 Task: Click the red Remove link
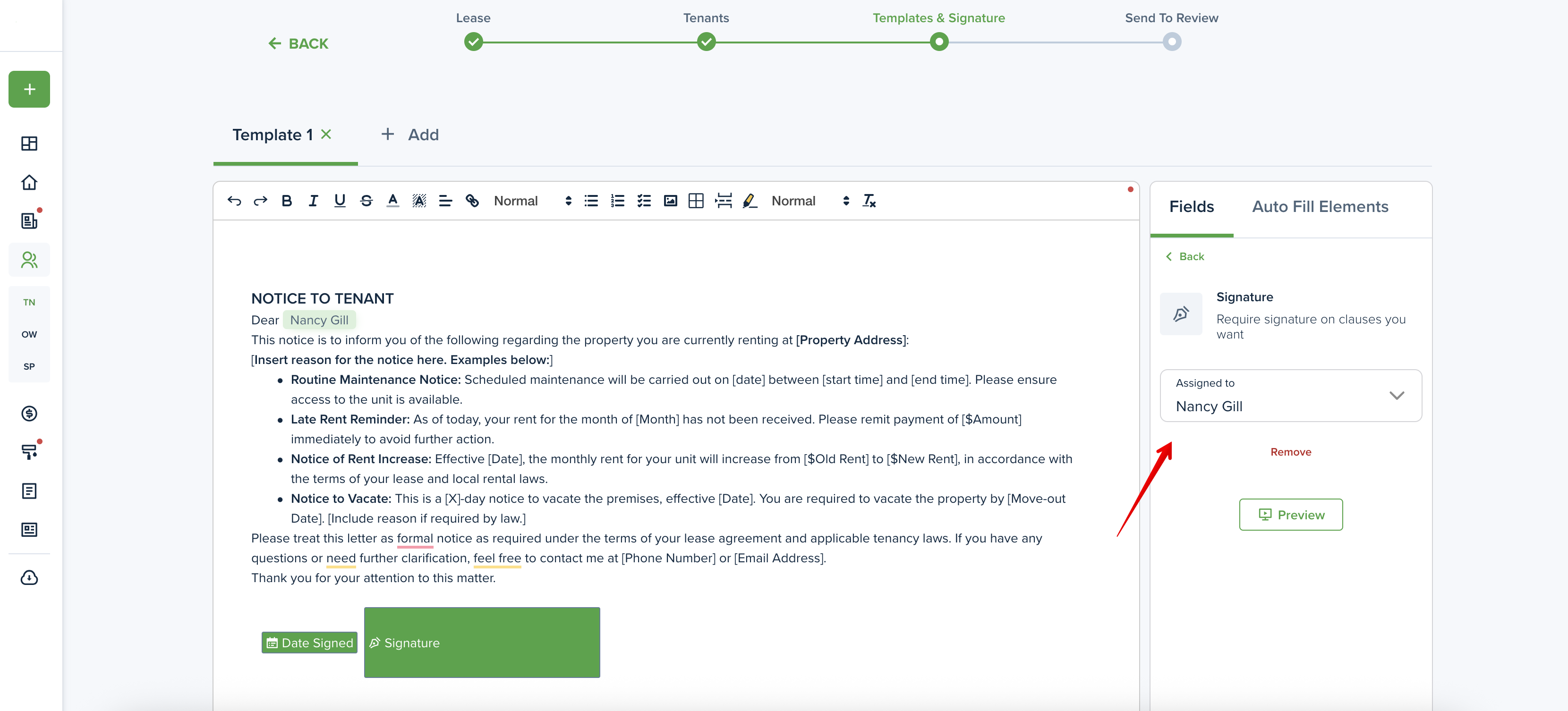pyautogui.click(x=1290, y=452)
